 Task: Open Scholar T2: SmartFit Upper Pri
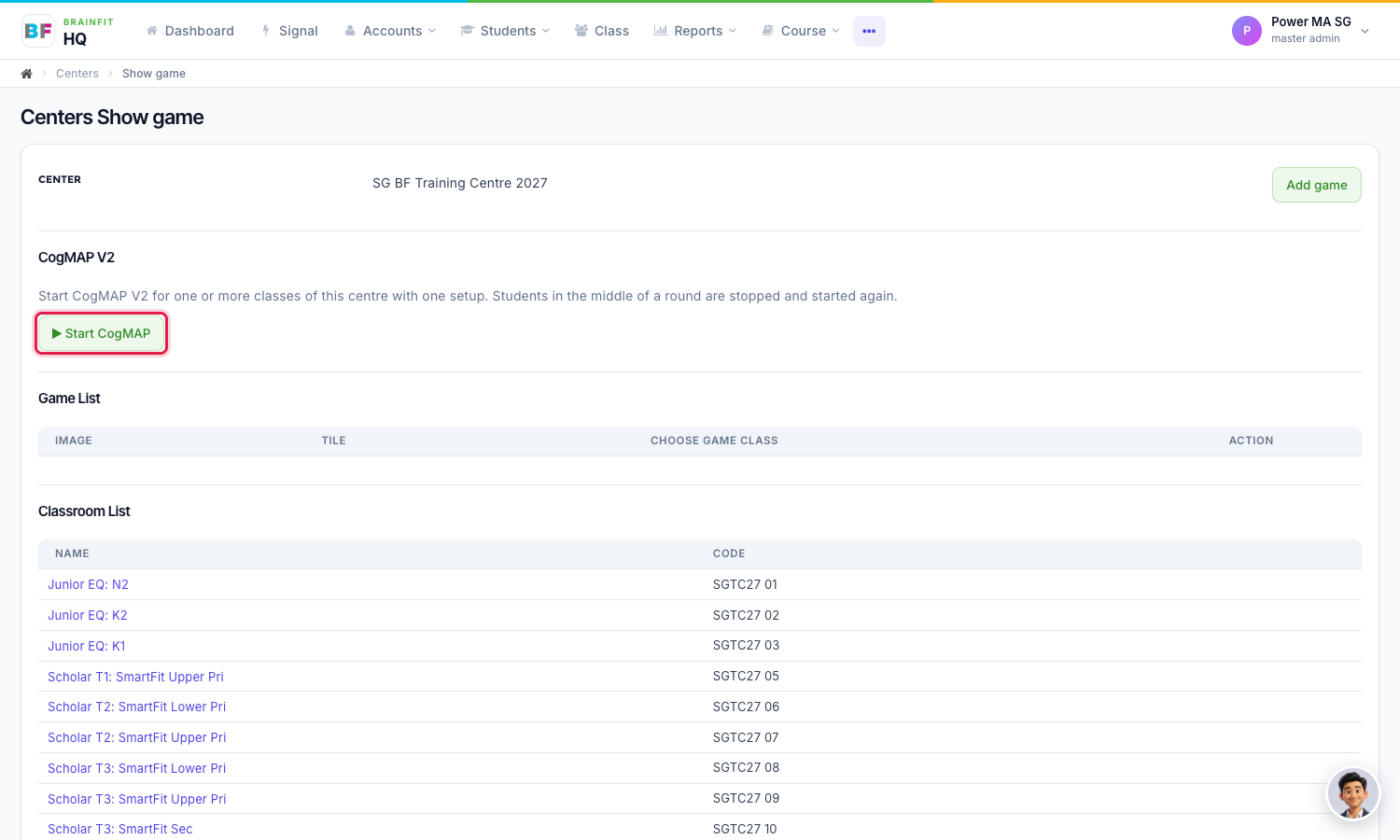click(137, 737)
